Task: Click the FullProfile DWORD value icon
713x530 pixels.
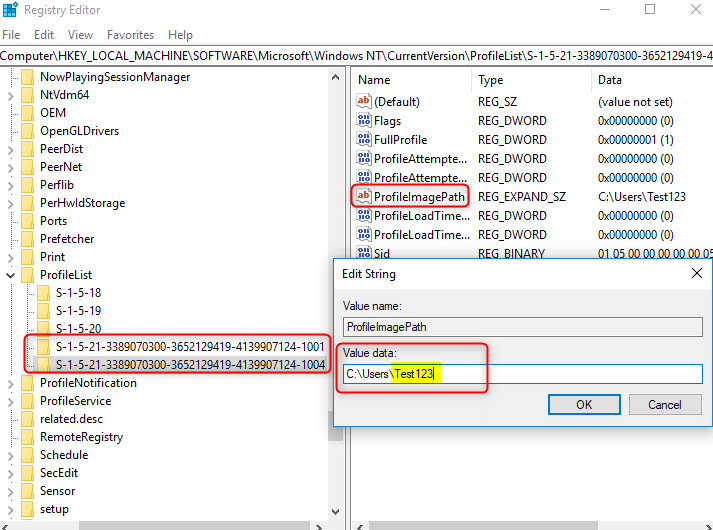Action: pyautogui.click(x=364, y=140)
